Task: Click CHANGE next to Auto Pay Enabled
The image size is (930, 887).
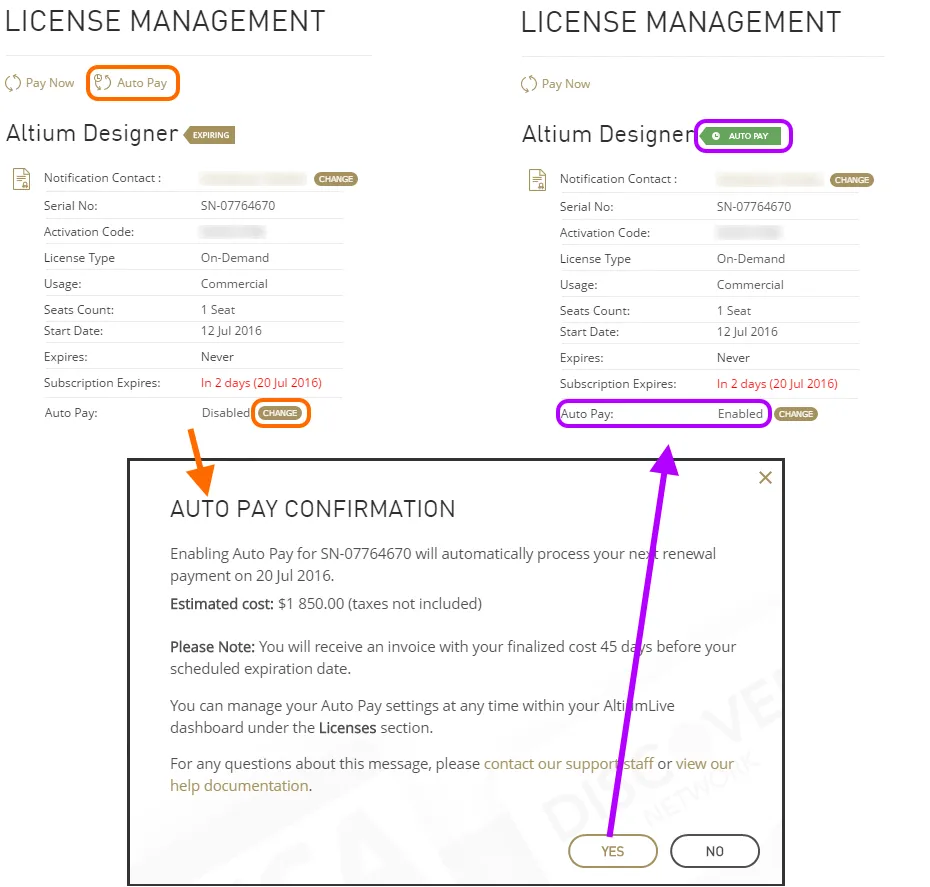Action: coord(795,414)
